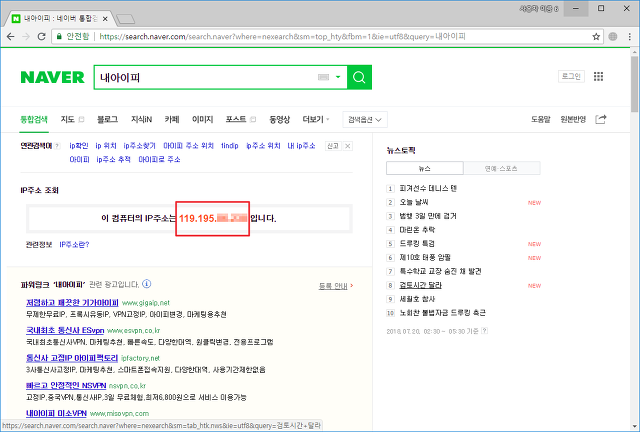Click the browser back arrow
Screen dimensions: 640x432
click(x=11, y=36)
